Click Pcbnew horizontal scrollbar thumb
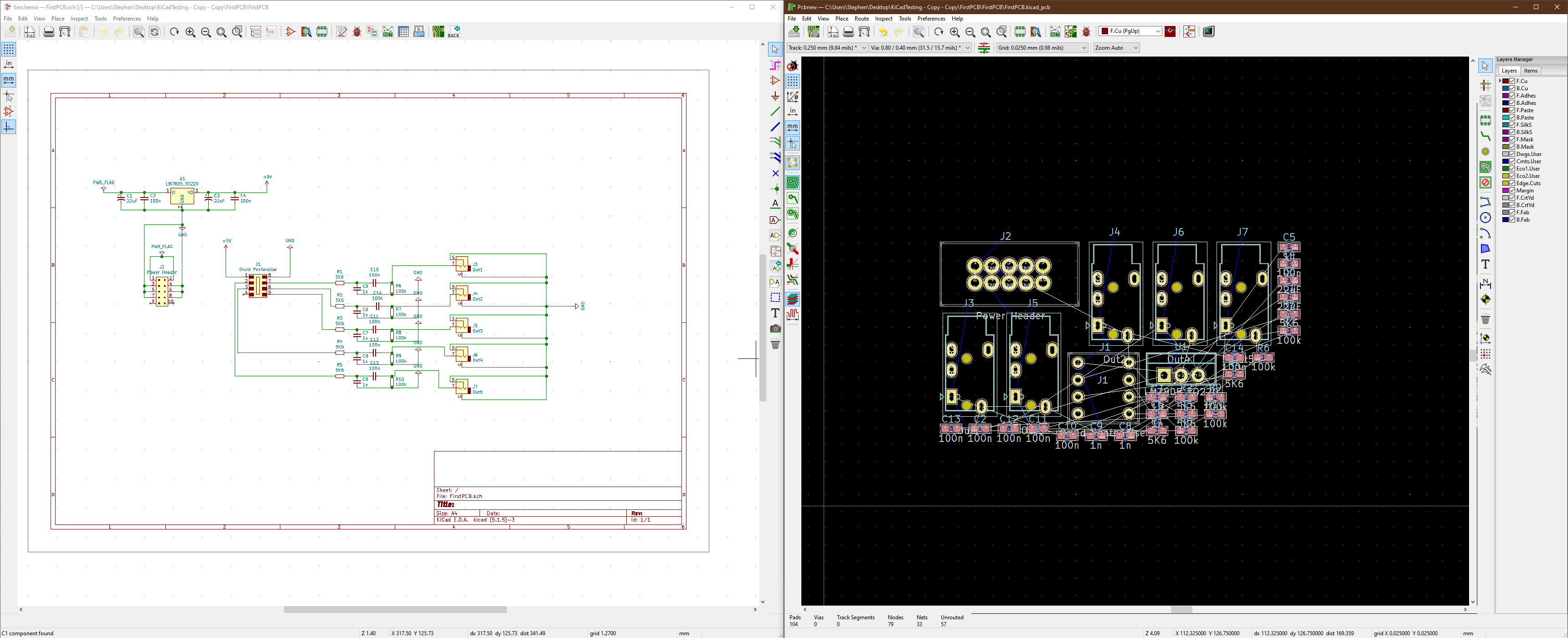This screenshot has width=1568, height=638. [1181, 609]
